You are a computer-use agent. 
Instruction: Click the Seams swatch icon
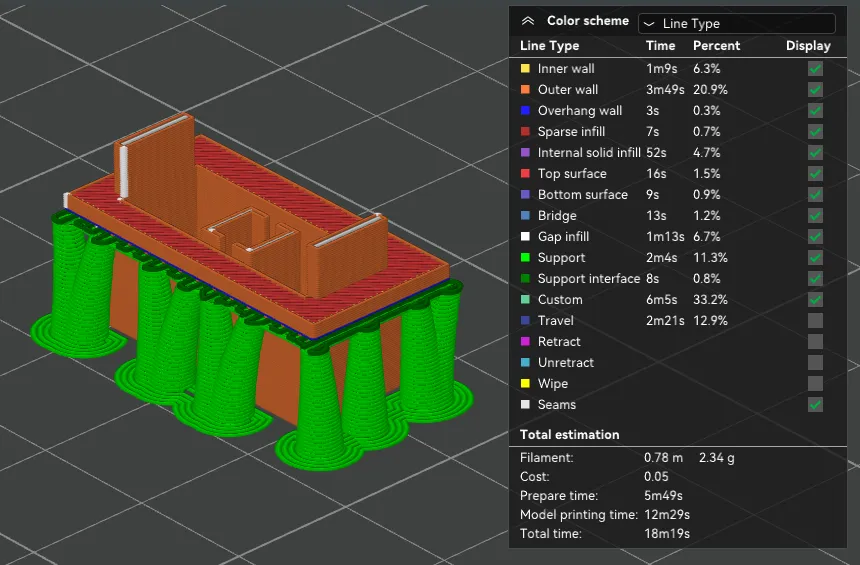click(x=525, y=405)
